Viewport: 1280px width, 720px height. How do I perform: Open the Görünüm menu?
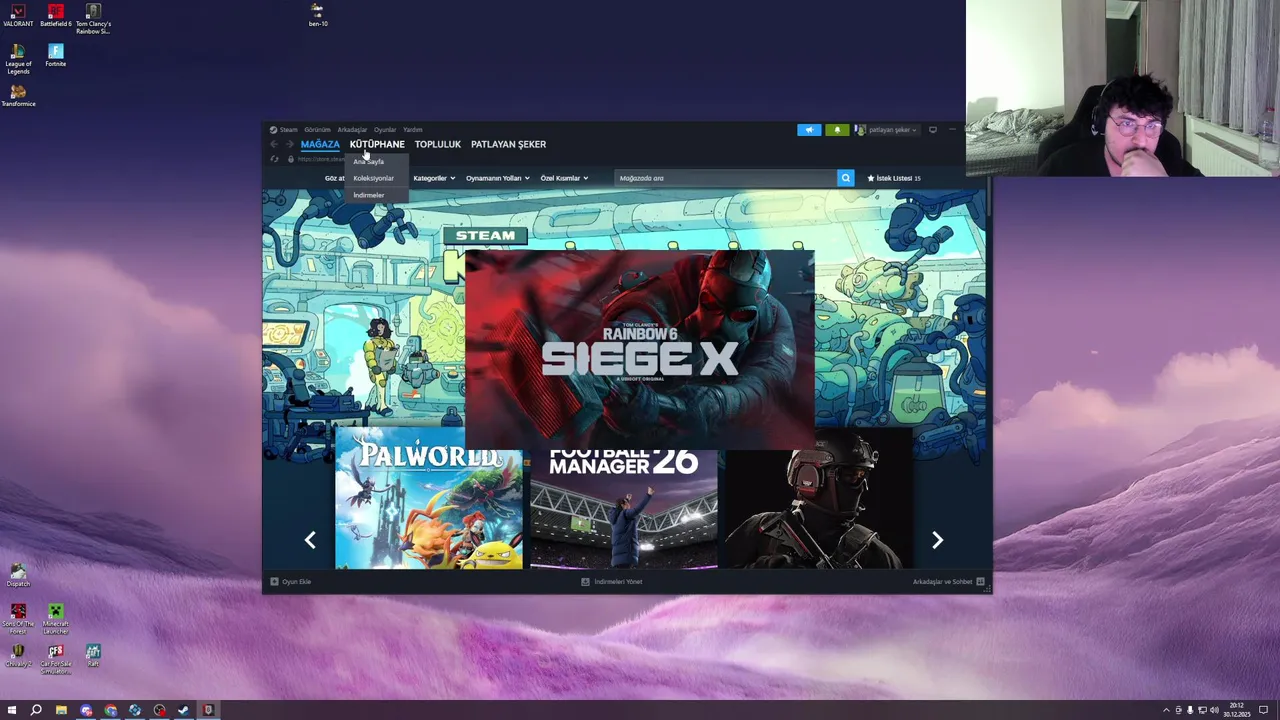click(x=317, y=130)
